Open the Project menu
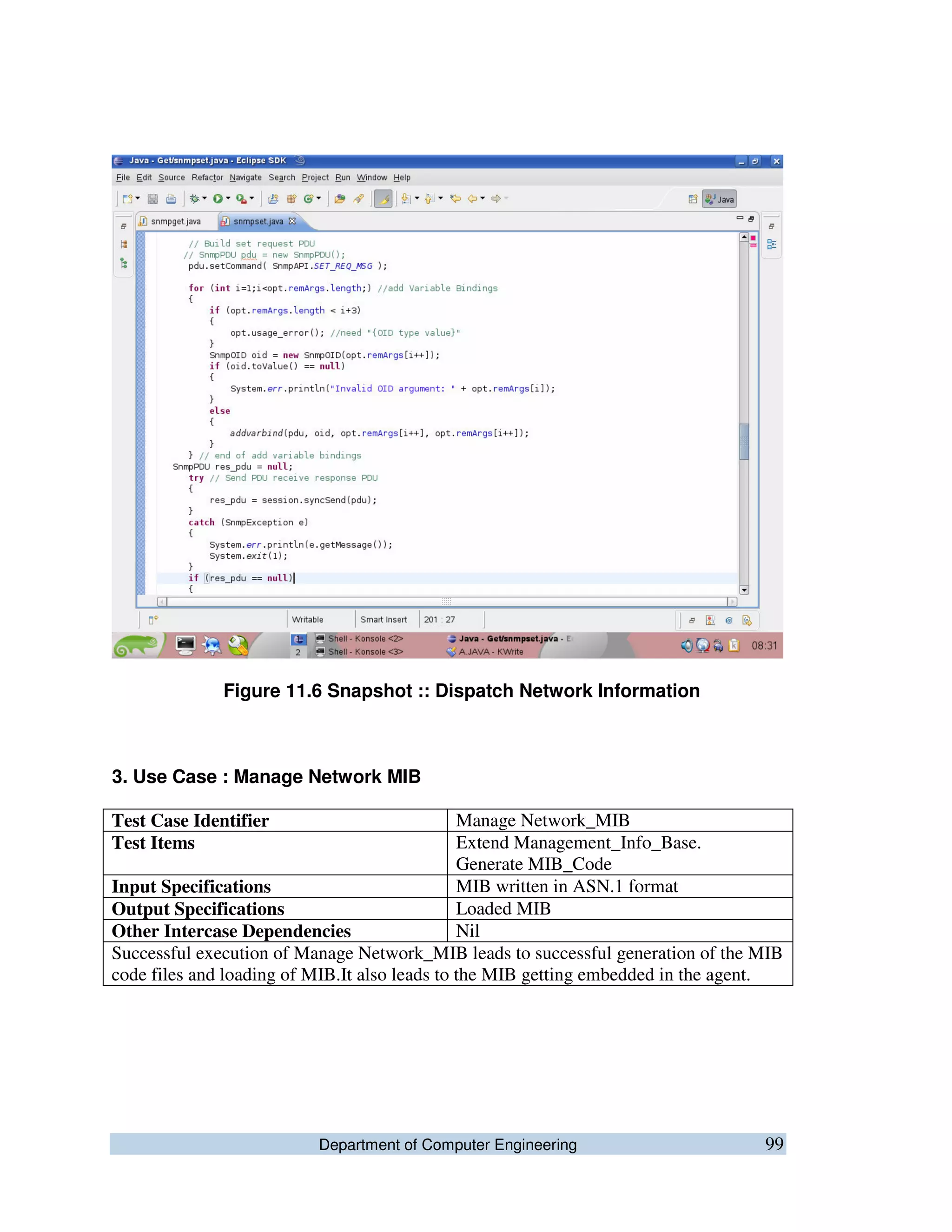 click(315, 178)
